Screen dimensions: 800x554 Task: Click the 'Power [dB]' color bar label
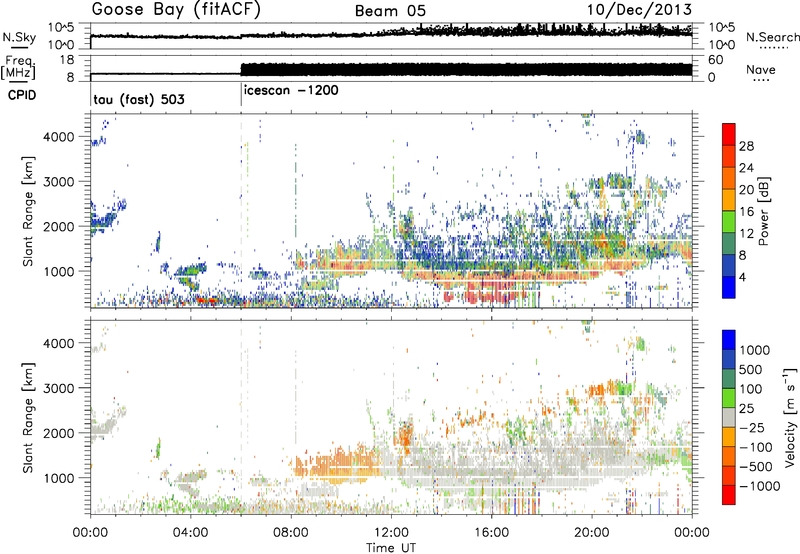click(764, 211)
